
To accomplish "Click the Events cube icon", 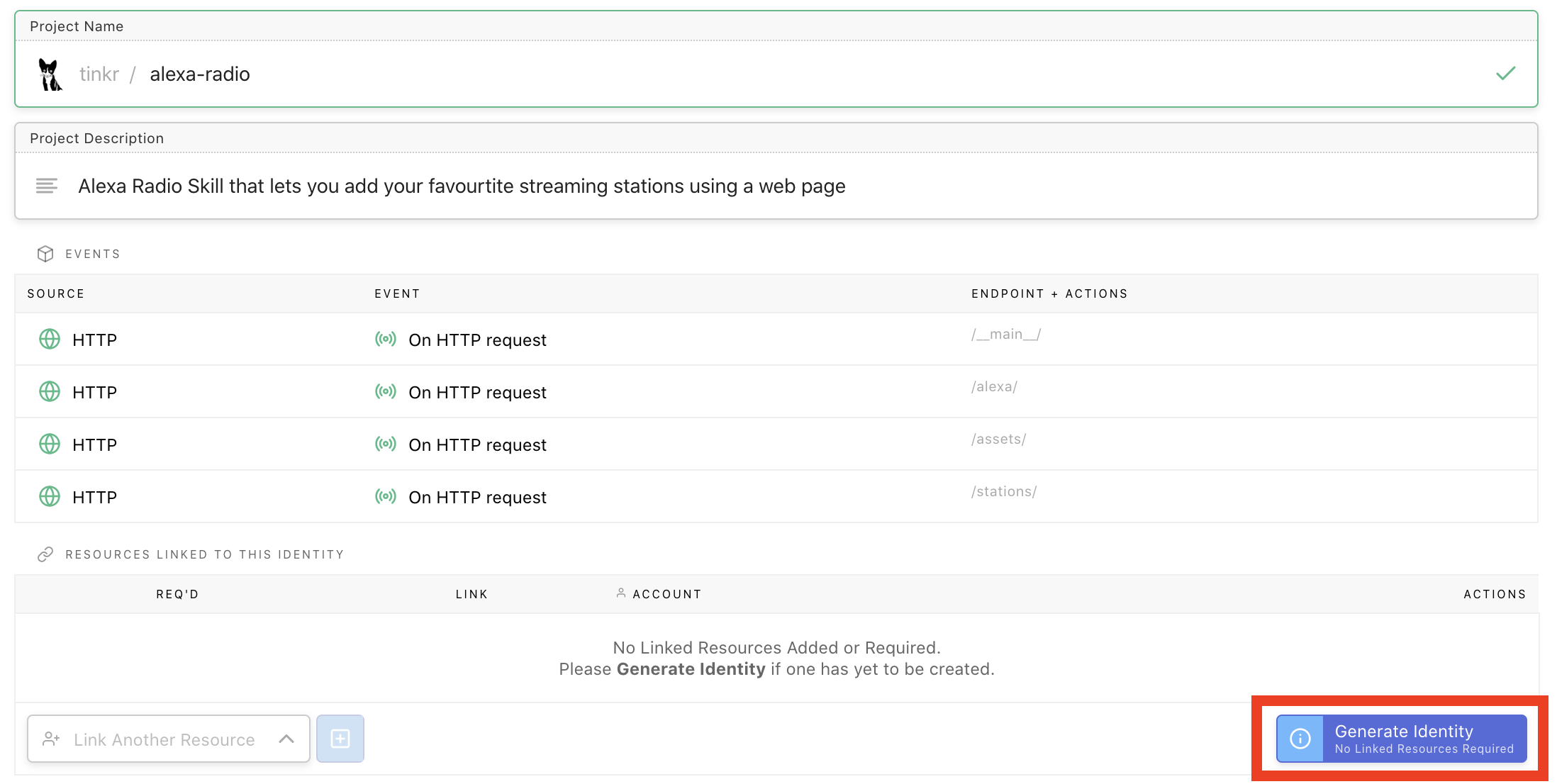I will pos(45,254).
